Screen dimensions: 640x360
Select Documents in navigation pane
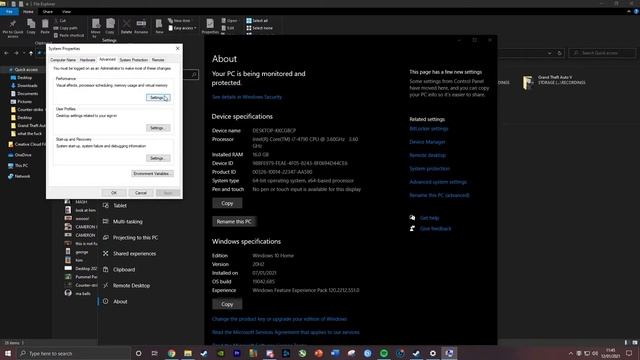[24, 93]
